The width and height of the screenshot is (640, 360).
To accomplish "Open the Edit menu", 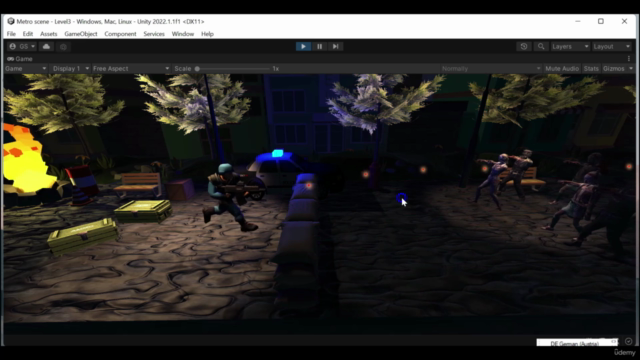I will (x=28, y=34).
